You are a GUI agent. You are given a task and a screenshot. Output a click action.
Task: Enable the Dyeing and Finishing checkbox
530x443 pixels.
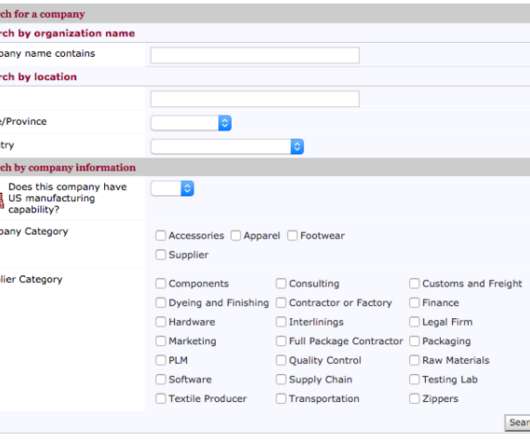(161, 303)
